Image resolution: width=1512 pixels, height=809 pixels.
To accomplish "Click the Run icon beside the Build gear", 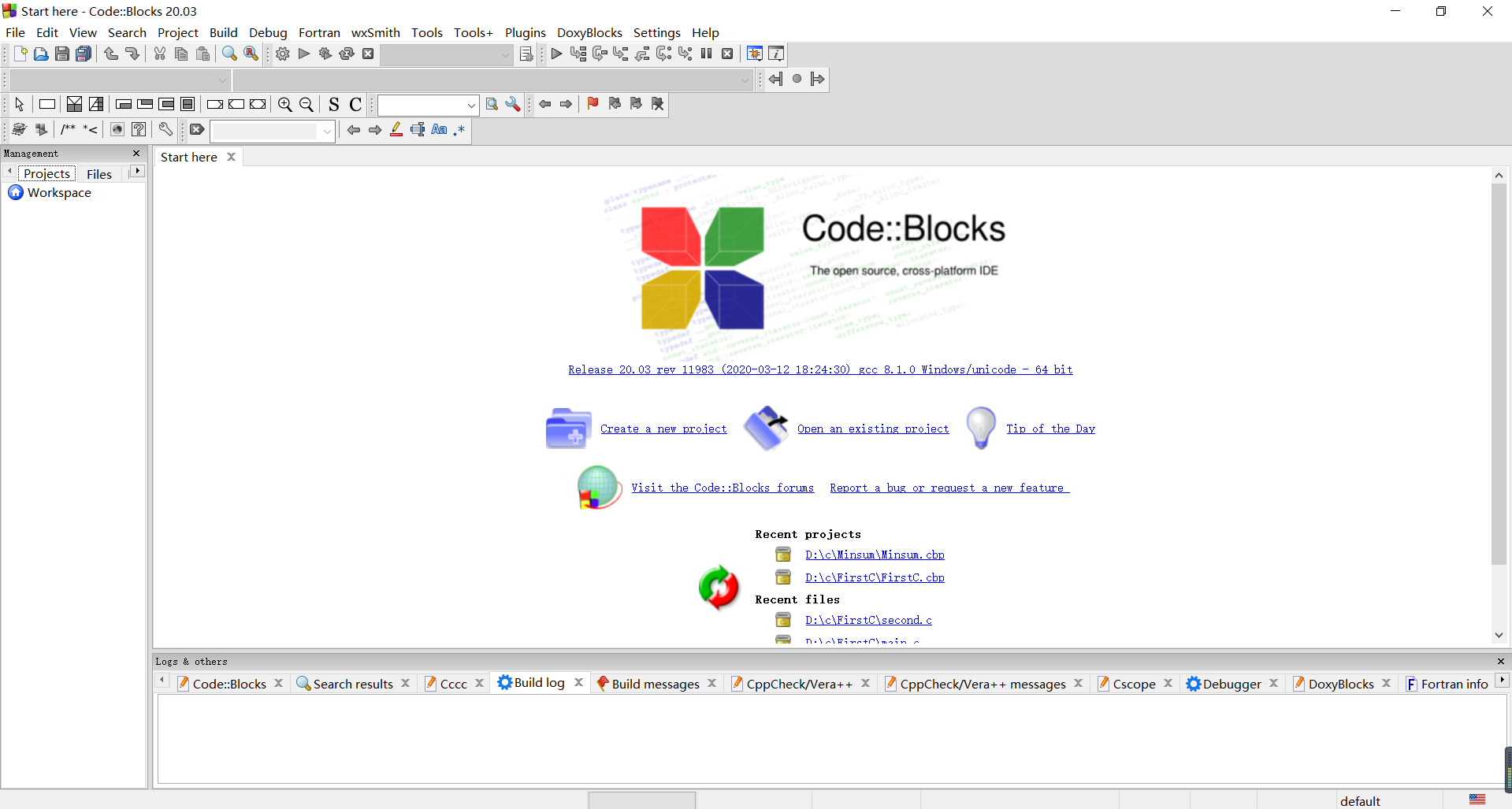I will click(304, 54).
